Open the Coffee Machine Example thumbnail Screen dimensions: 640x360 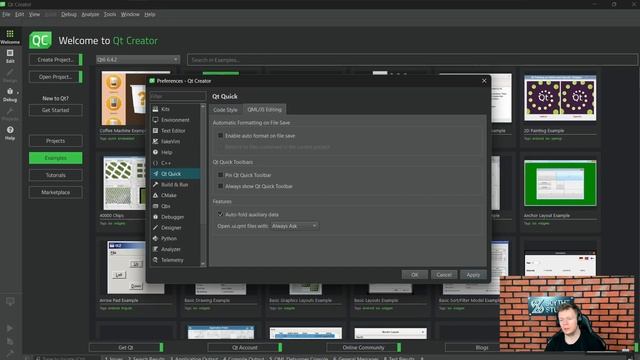point(124,98)
